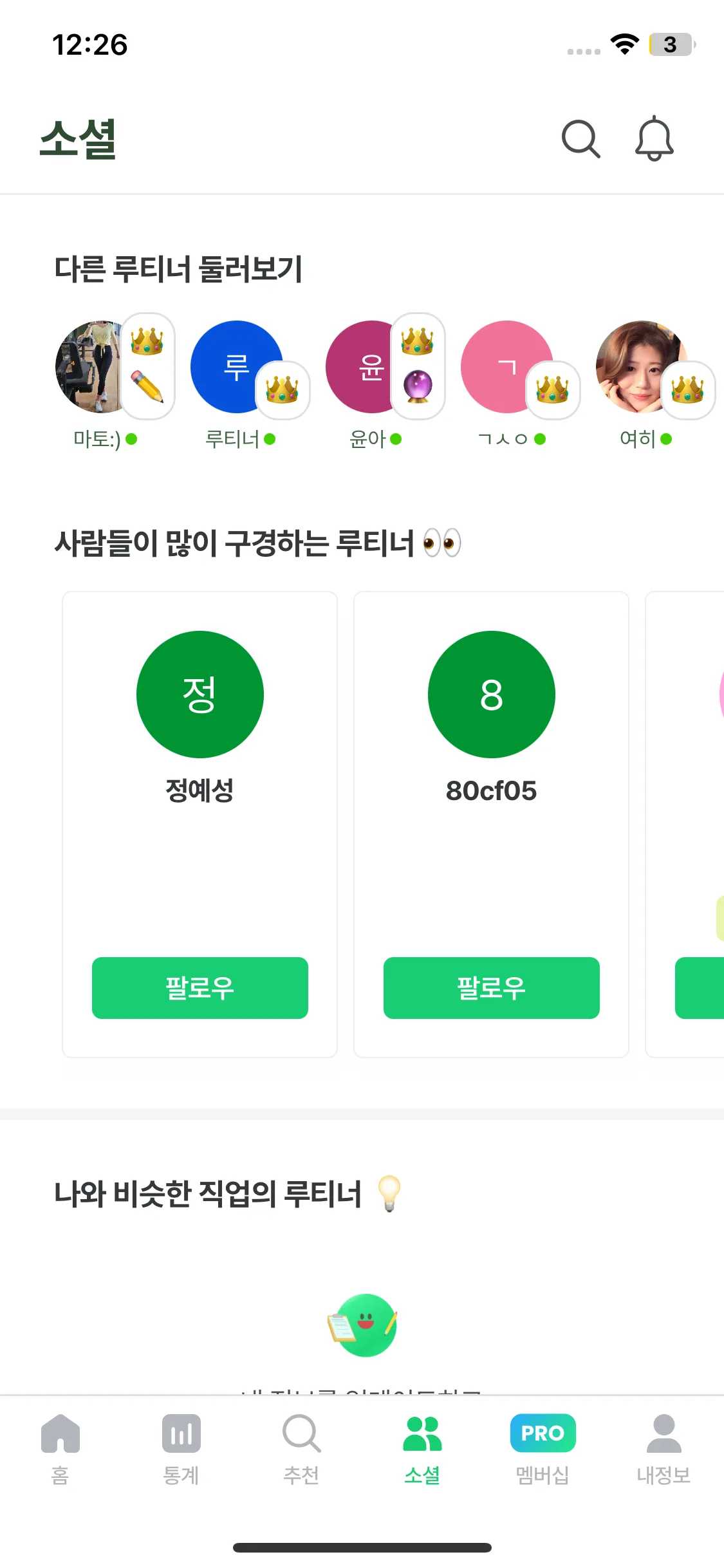Open notifications bell icon

coord(654,138)
